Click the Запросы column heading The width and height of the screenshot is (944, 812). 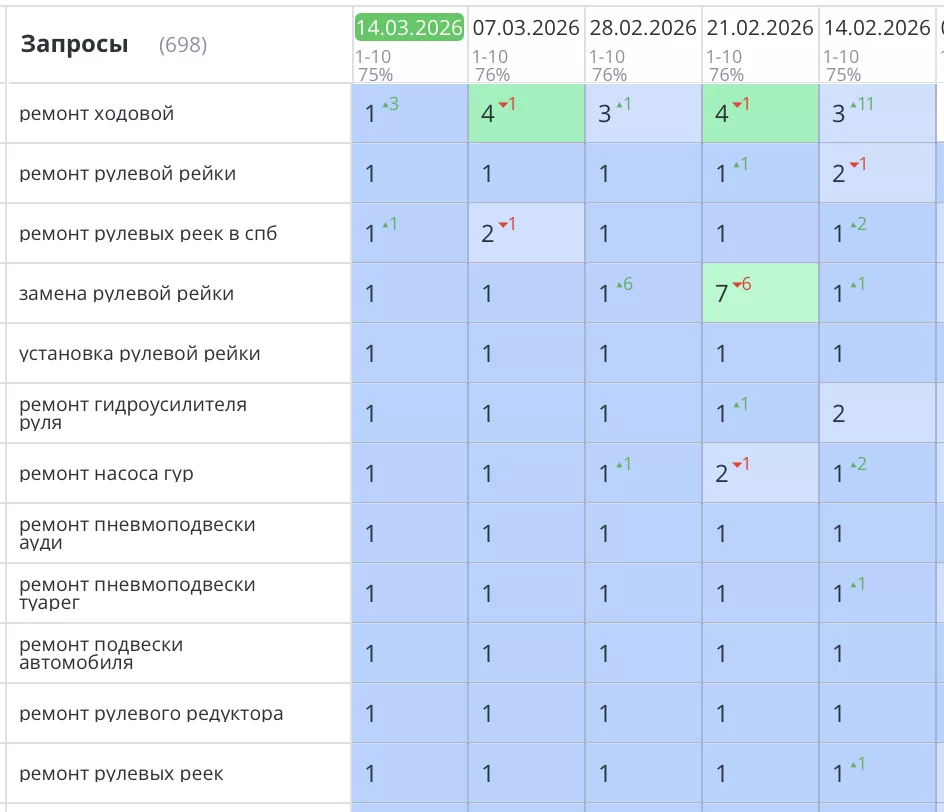(75, 44)
